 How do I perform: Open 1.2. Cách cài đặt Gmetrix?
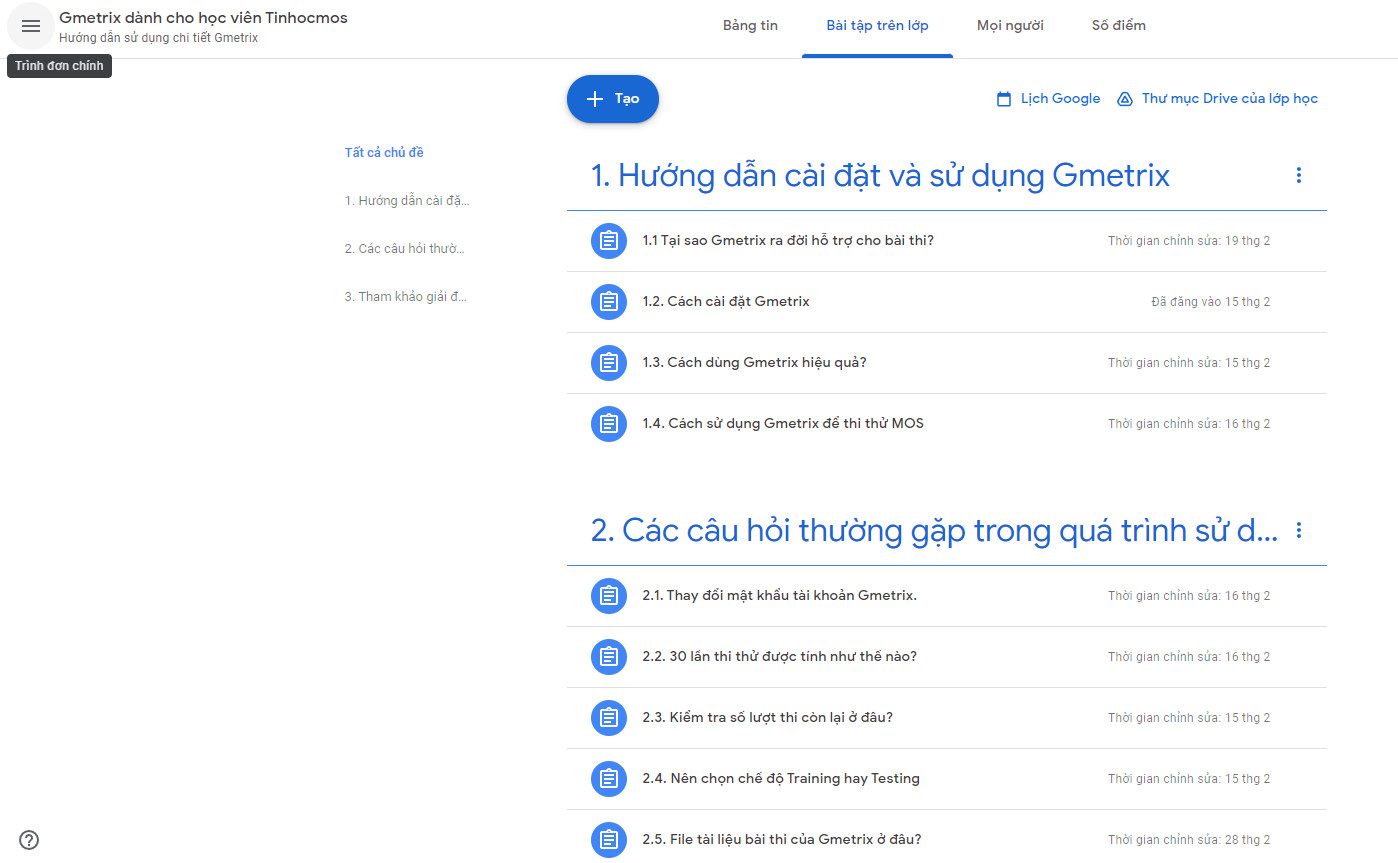point(726,302)
